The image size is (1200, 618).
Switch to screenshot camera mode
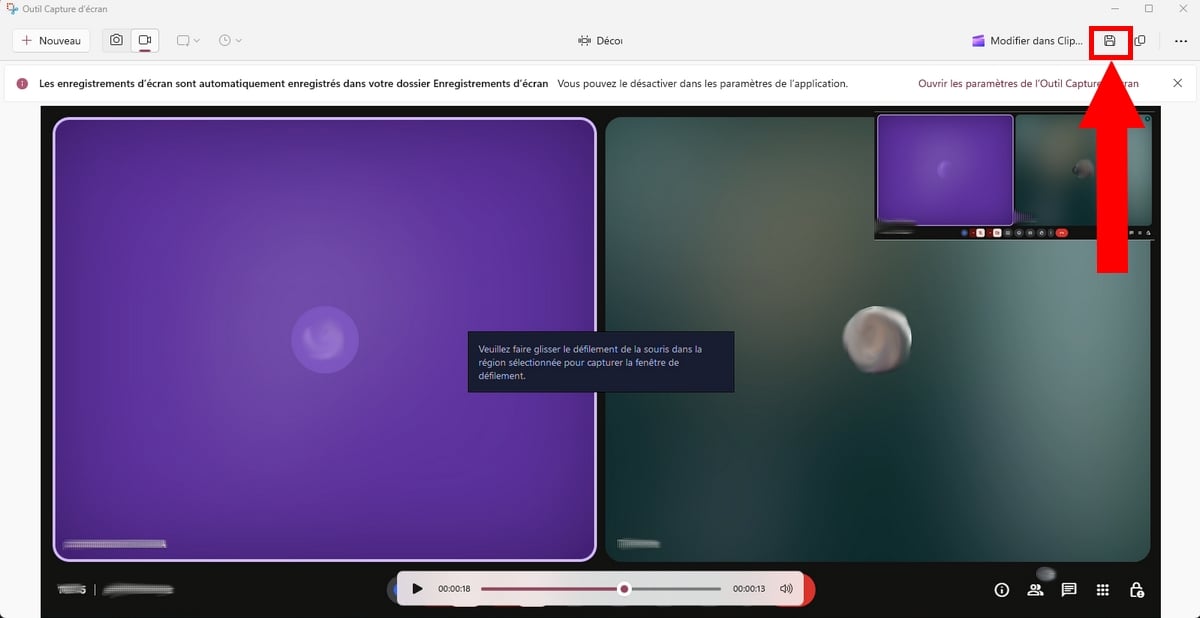[x=117, y=41]
